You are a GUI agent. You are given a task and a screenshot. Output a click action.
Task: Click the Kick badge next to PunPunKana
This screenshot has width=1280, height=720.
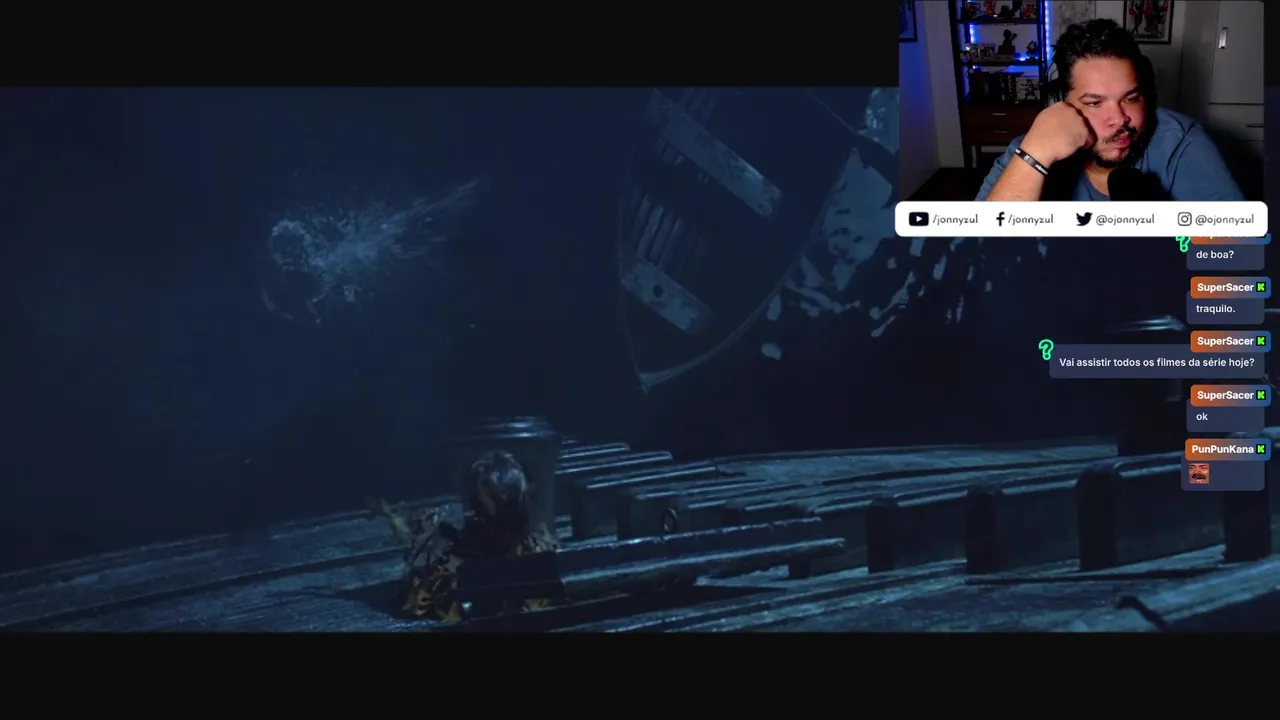pyautogui.click(x=1261, y=449)
